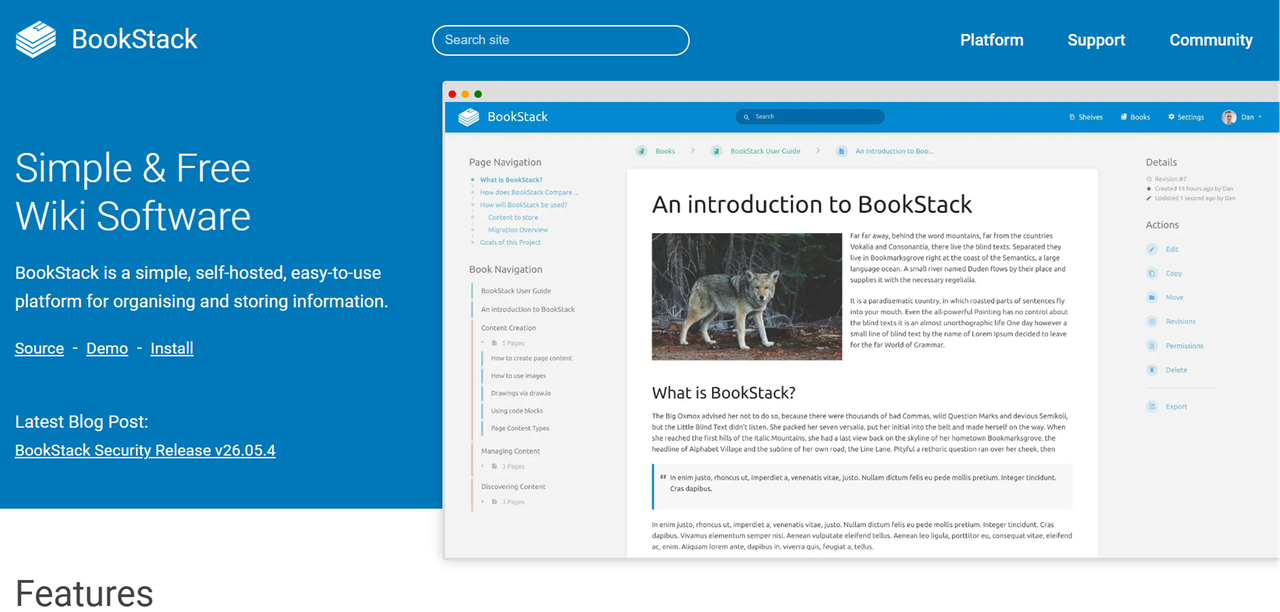This screenshot has height=612, width=1280.
Task: Open How to create page content
Action: coord(531,358)
